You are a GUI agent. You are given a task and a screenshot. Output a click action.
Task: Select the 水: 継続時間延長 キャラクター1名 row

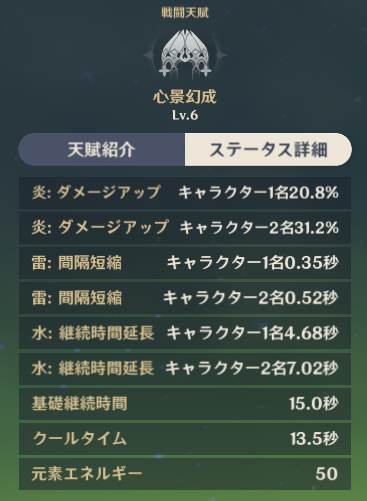pyautogui.click(x=185, y=333)
